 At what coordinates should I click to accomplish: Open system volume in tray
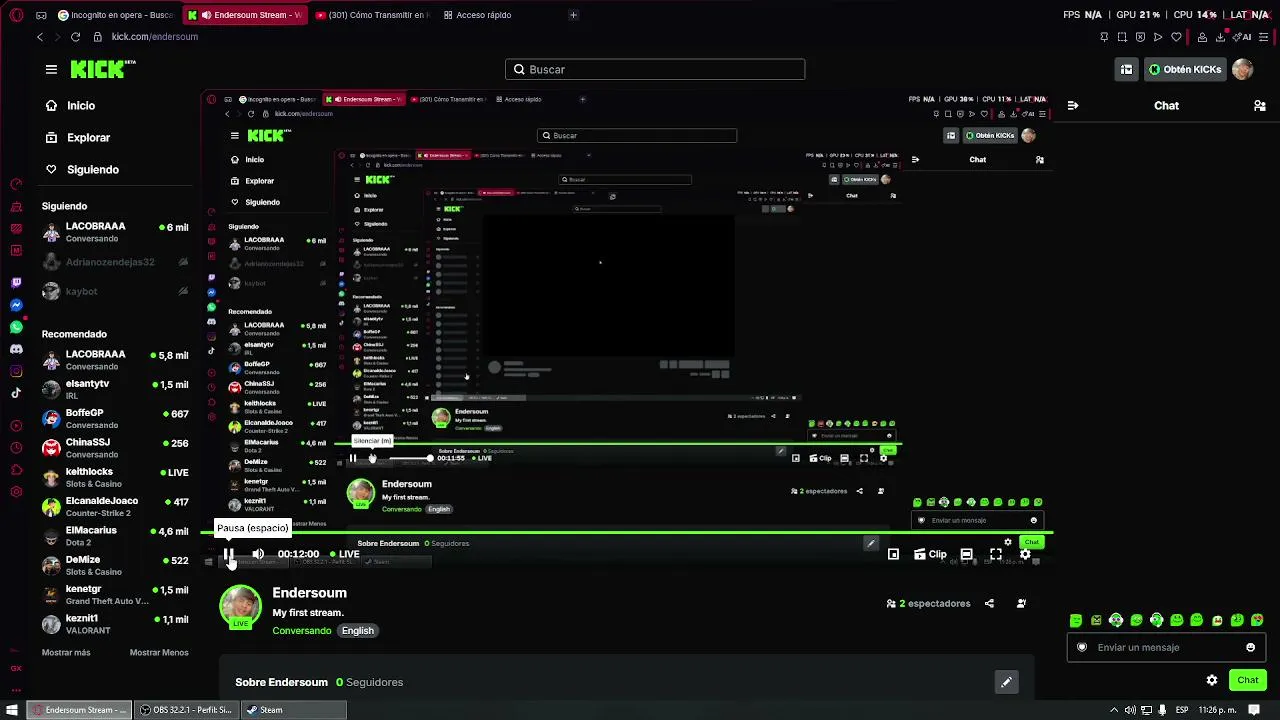[1130, 710]
